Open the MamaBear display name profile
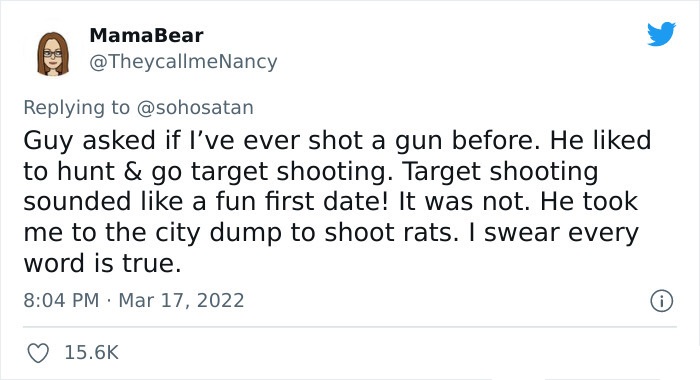Viewport: 700px width, 380px height. 146,35
